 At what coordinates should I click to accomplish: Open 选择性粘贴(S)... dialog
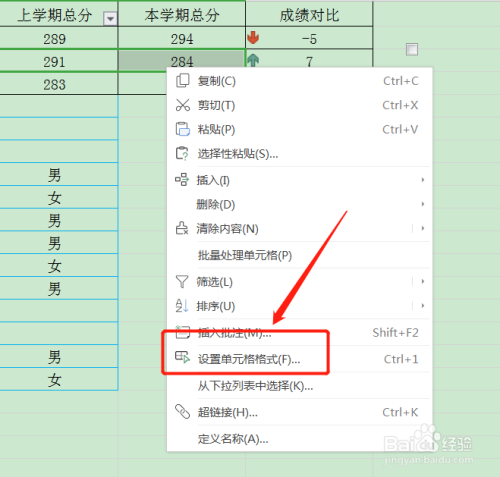(299, 154)
